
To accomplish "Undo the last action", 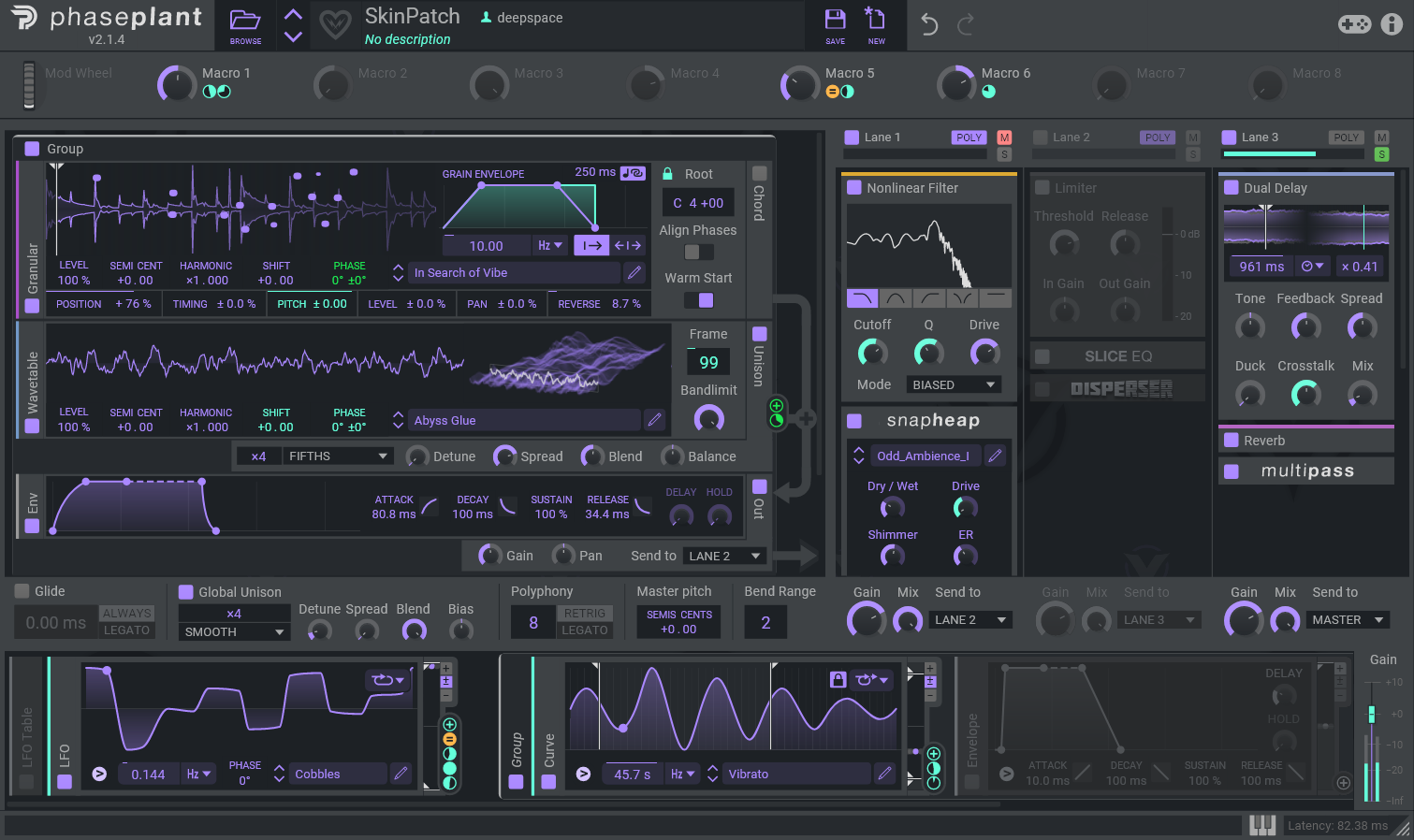I will pos(928,24).
